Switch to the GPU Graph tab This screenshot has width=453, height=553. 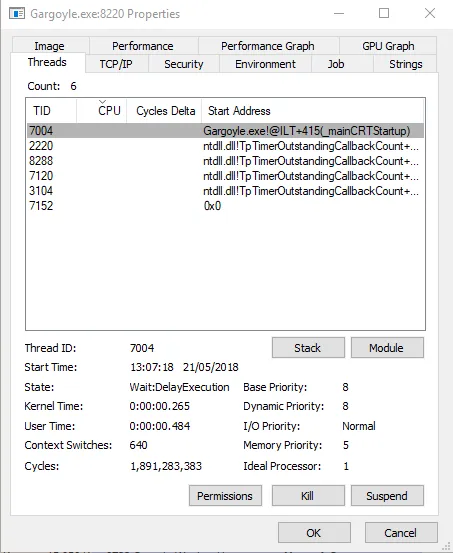click(388, 45)
